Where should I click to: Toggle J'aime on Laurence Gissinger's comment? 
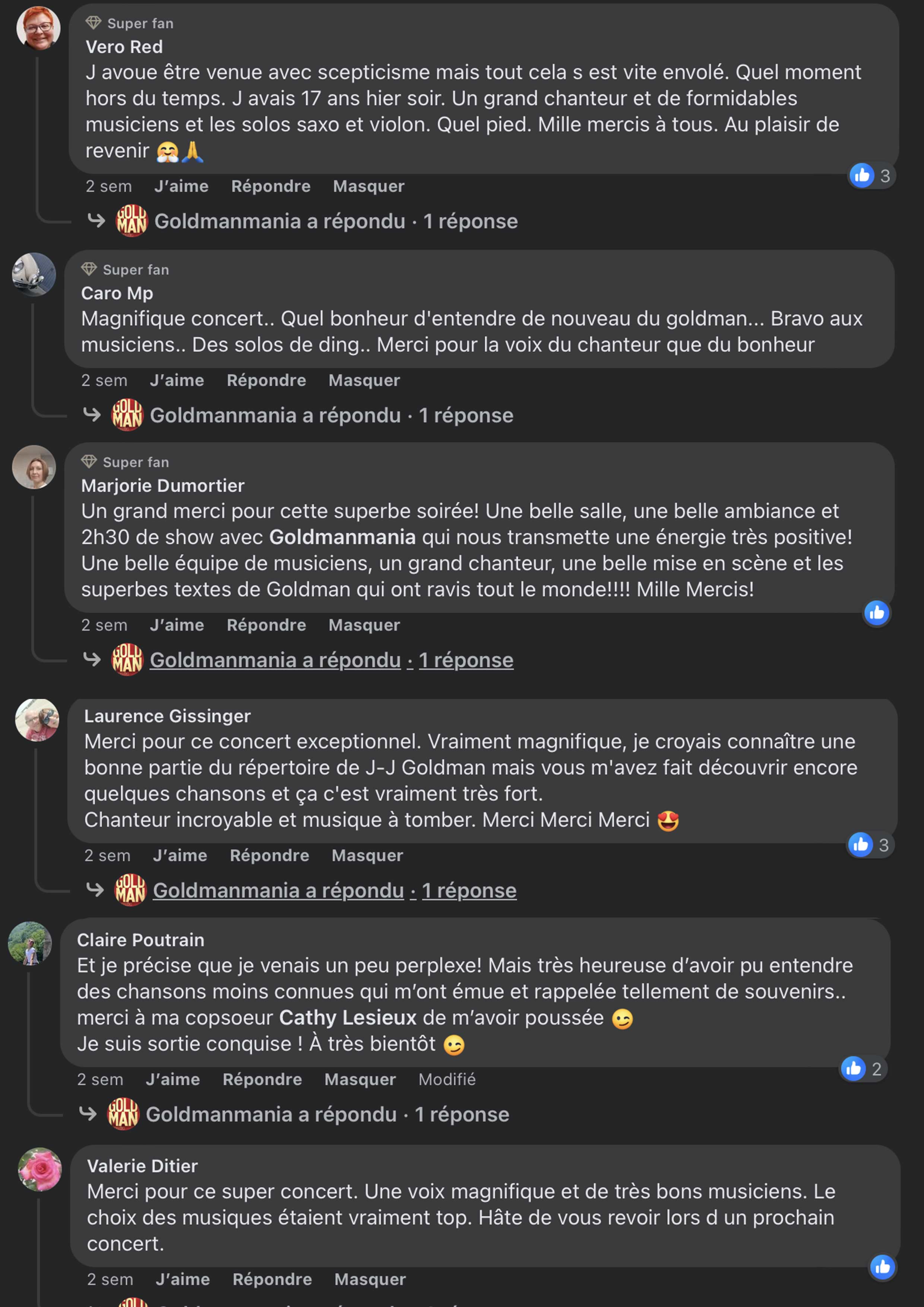coord(180,855)
